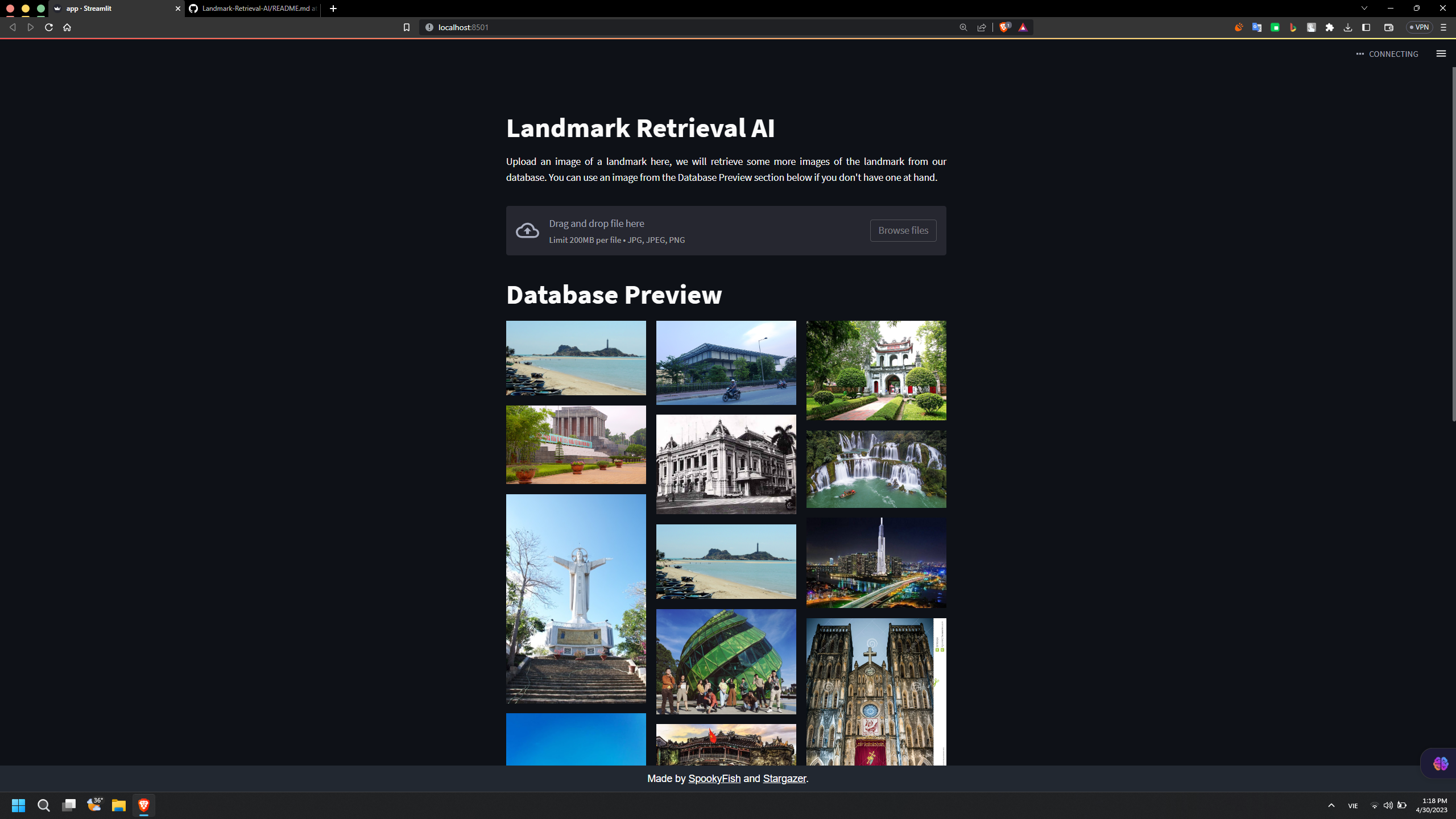Click the VIE language indicator
The height and width of the screenshot is (819, 1456).
coord(1352,805)
